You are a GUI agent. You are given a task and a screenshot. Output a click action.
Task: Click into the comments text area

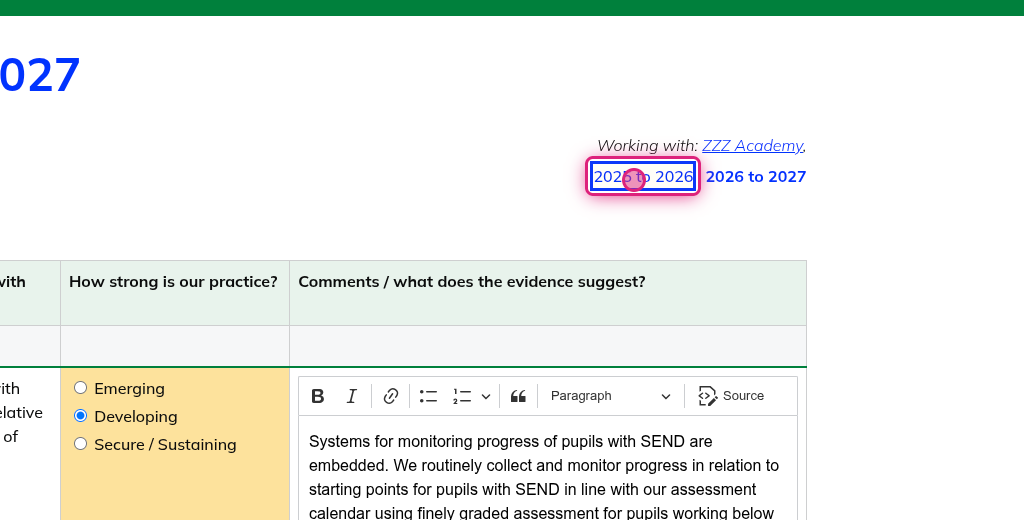(548, 468)
